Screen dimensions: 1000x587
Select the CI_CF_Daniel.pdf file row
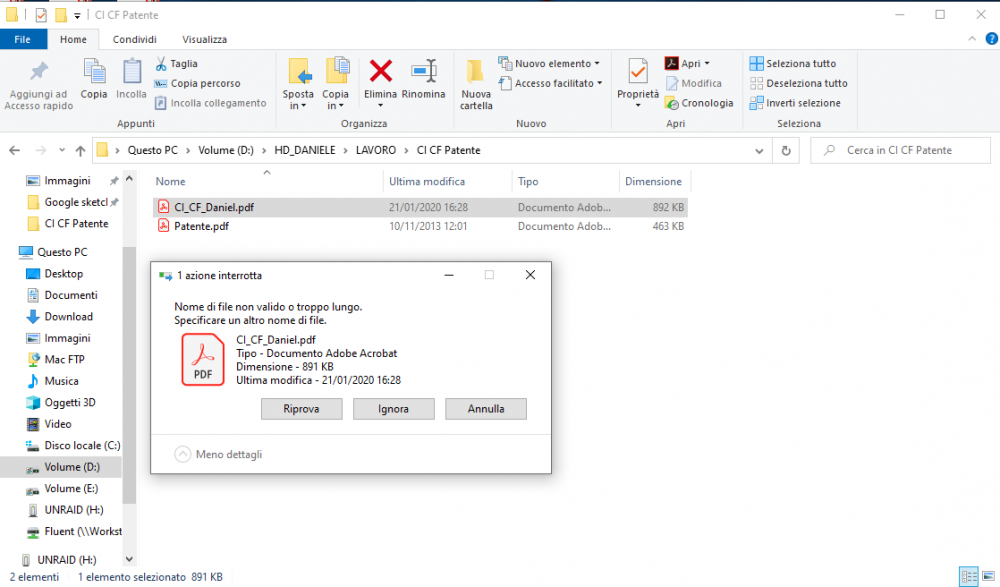tap(420, 207)
